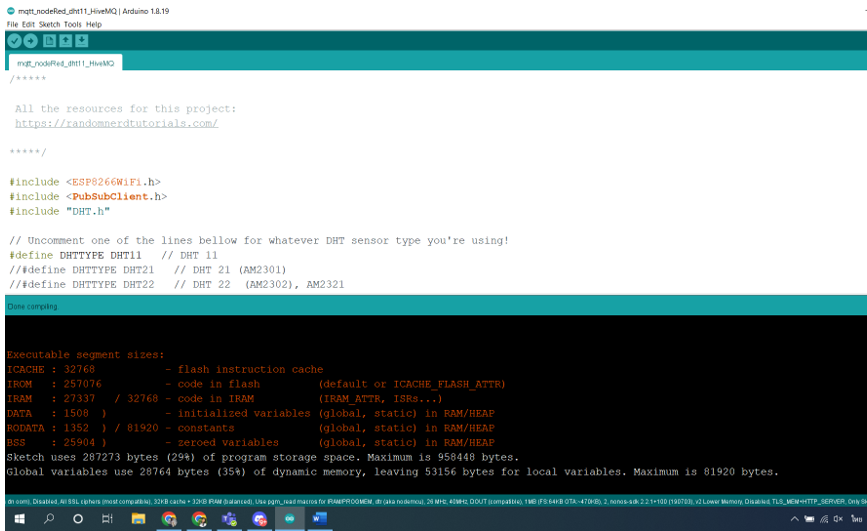The width and height of the screenshot is (867, 531).
Task: Click 'All the resources for this project' comment
Action: tap(126, 109)
